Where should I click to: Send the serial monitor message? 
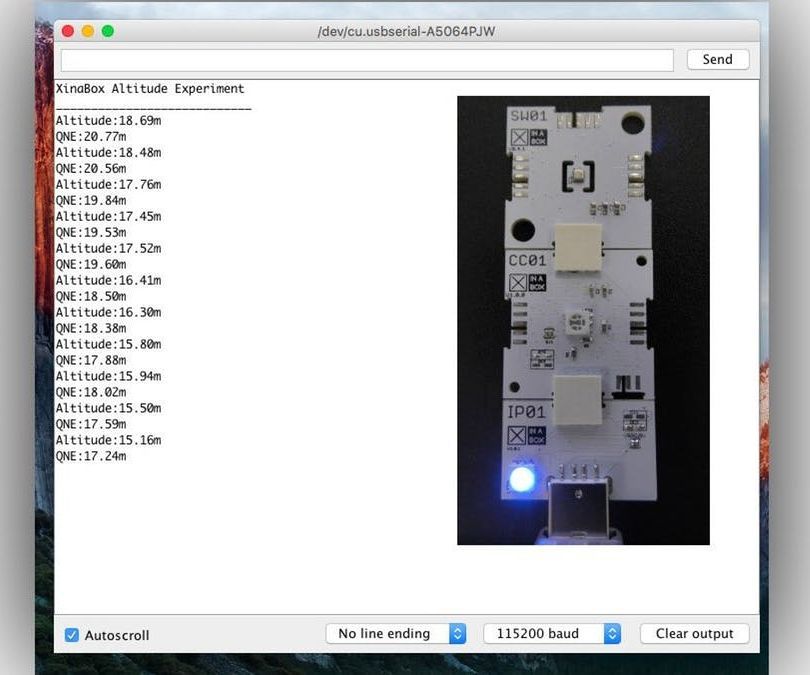coord(718,59)
